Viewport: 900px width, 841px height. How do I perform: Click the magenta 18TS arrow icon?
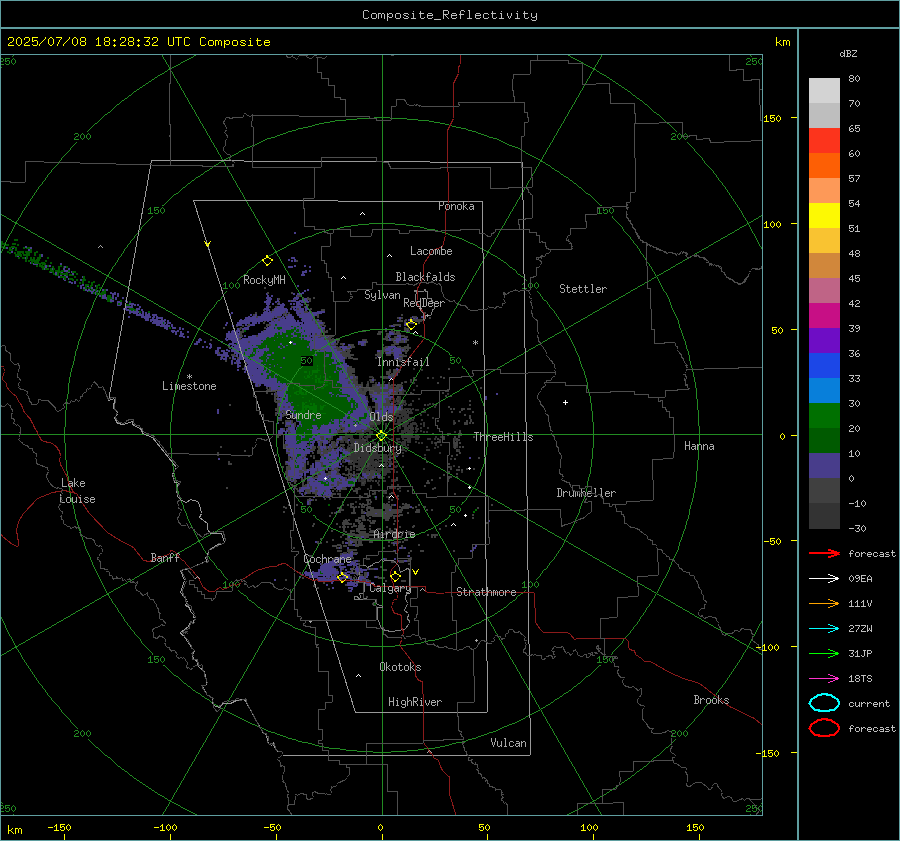pos(824,679)
